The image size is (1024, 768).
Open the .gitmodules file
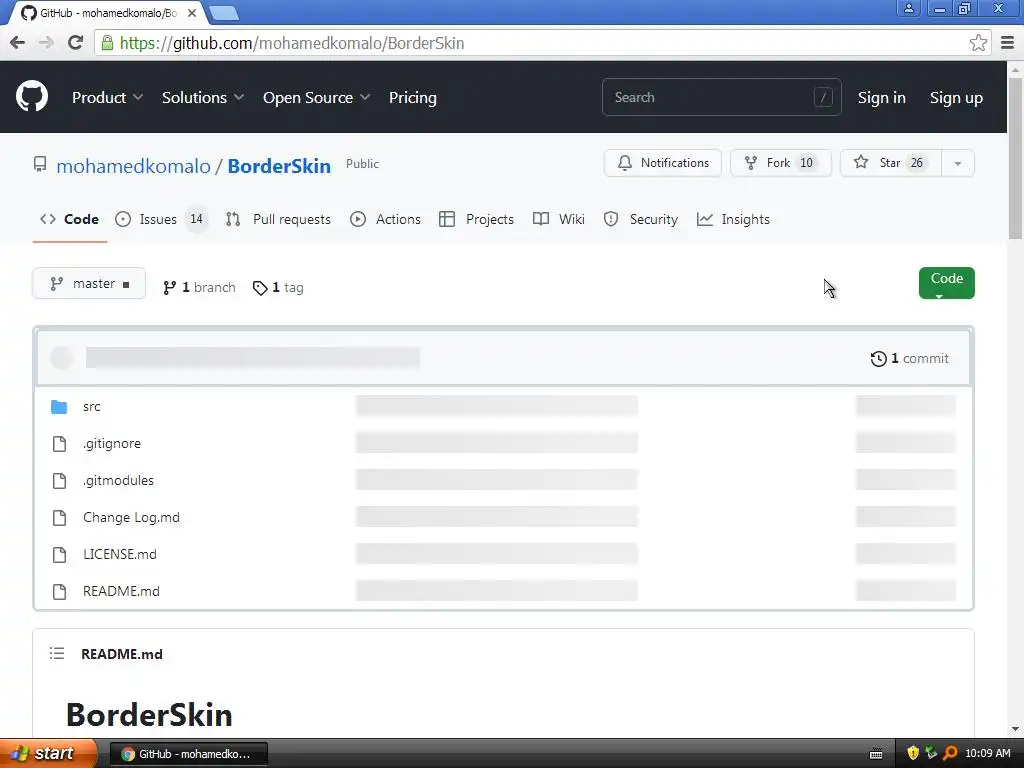pos(118,481)
